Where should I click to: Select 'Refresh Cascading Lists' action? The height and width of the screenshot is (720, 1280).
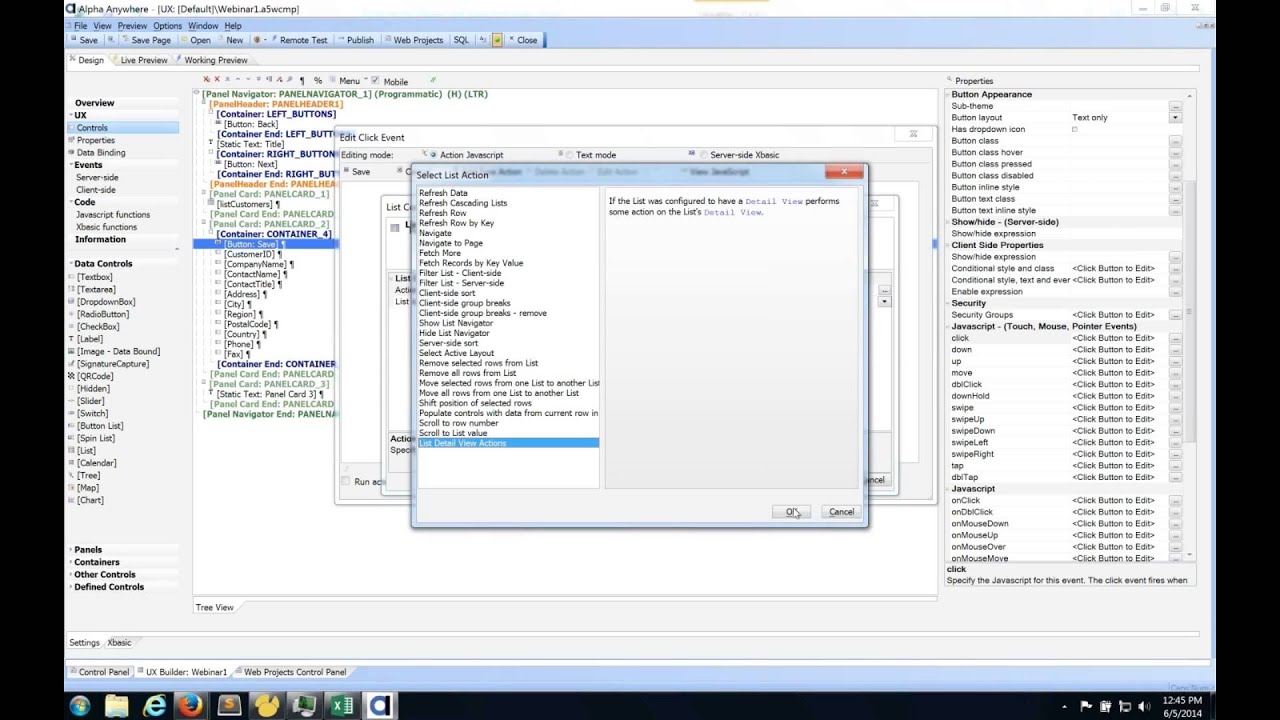[463, 203]
